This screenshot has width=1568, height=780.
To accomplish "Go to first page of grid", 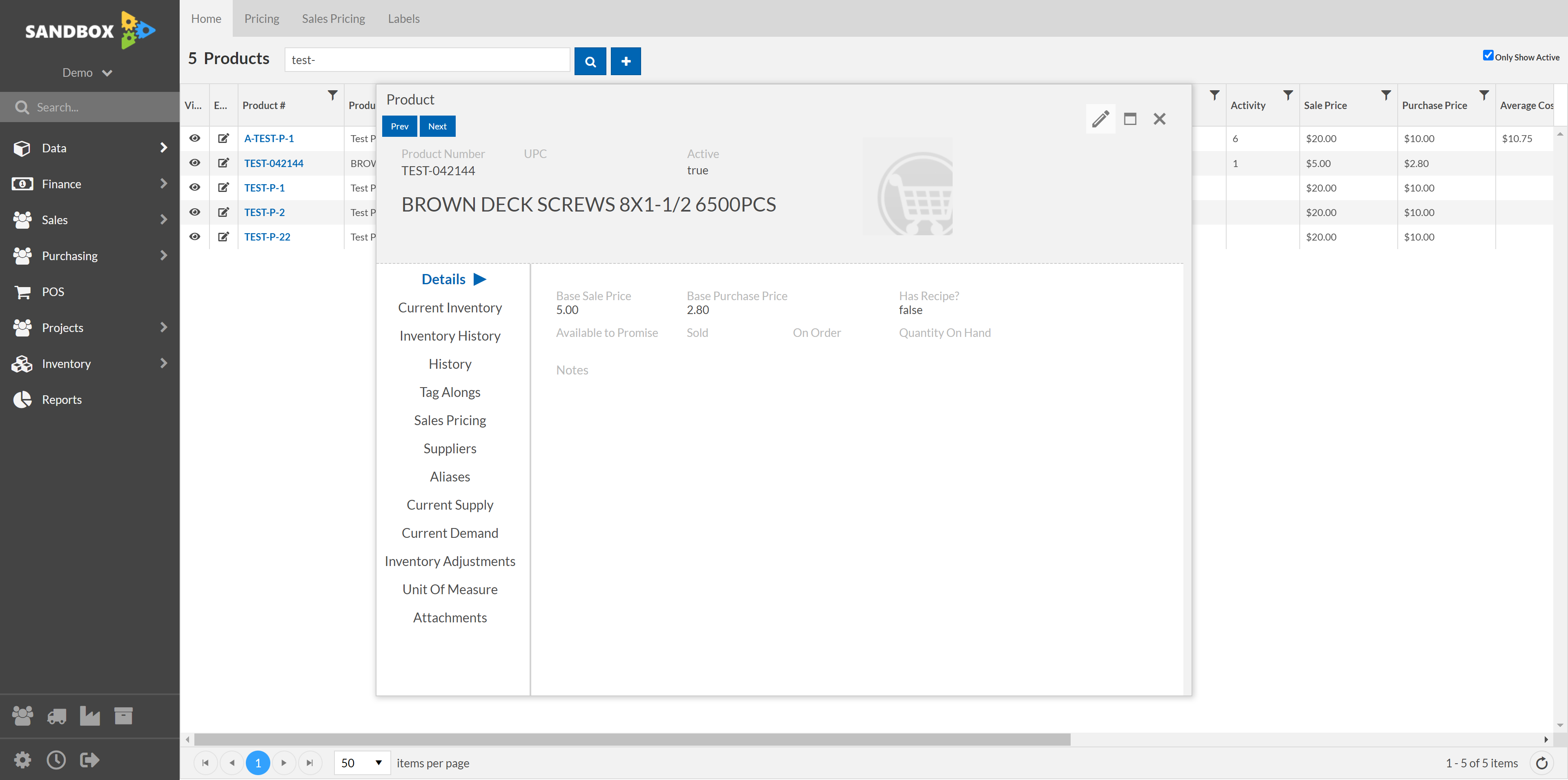I will click(206, 763).
